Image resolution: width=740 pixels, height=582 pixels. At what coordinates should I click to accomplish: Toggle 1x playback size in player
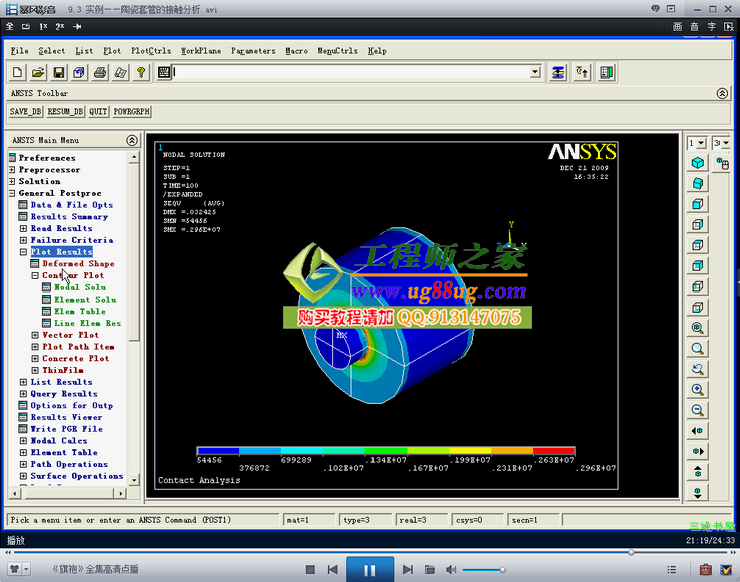tap(43, 26)
